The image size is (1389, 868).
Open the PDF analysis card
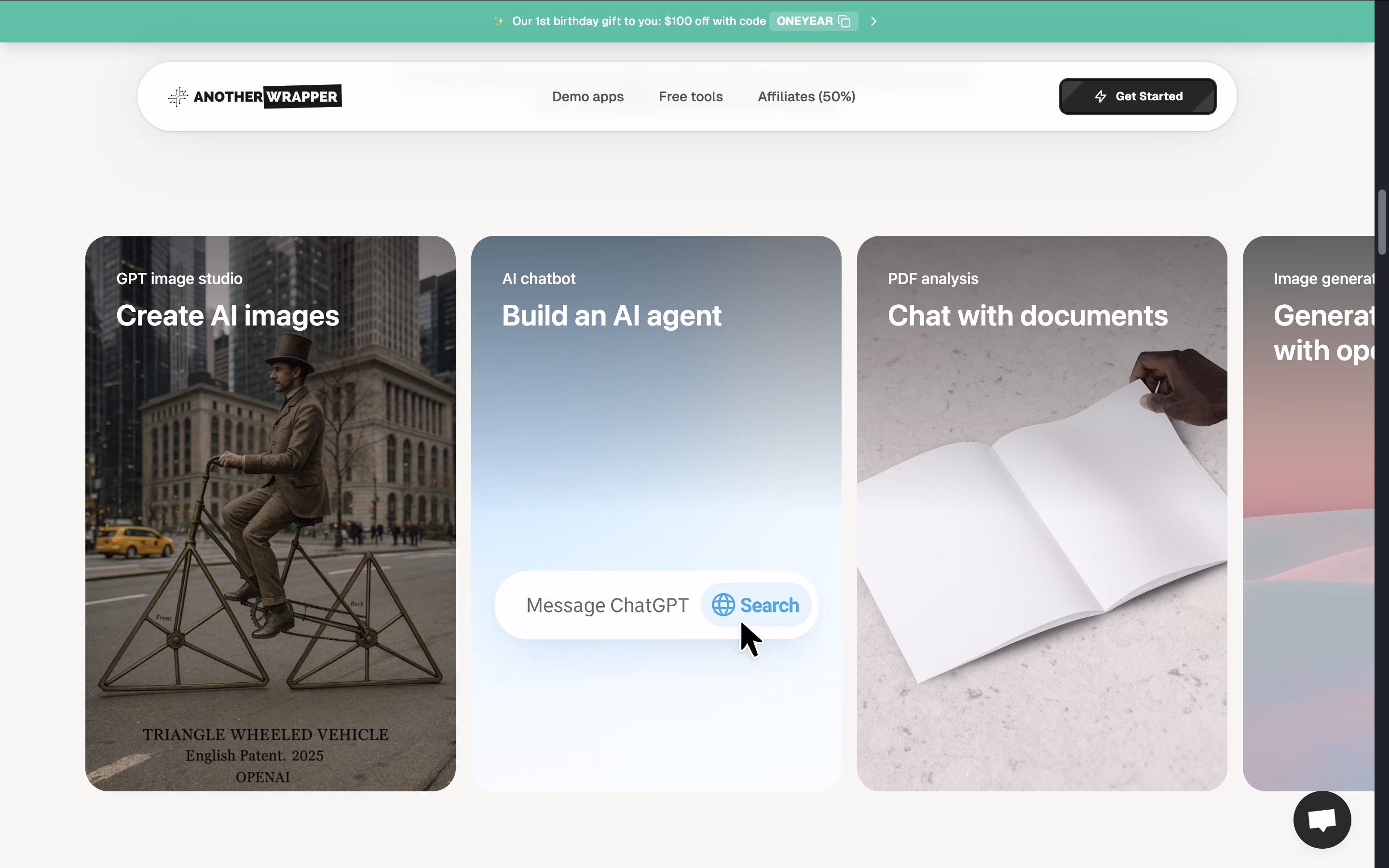click(1042, 513)
